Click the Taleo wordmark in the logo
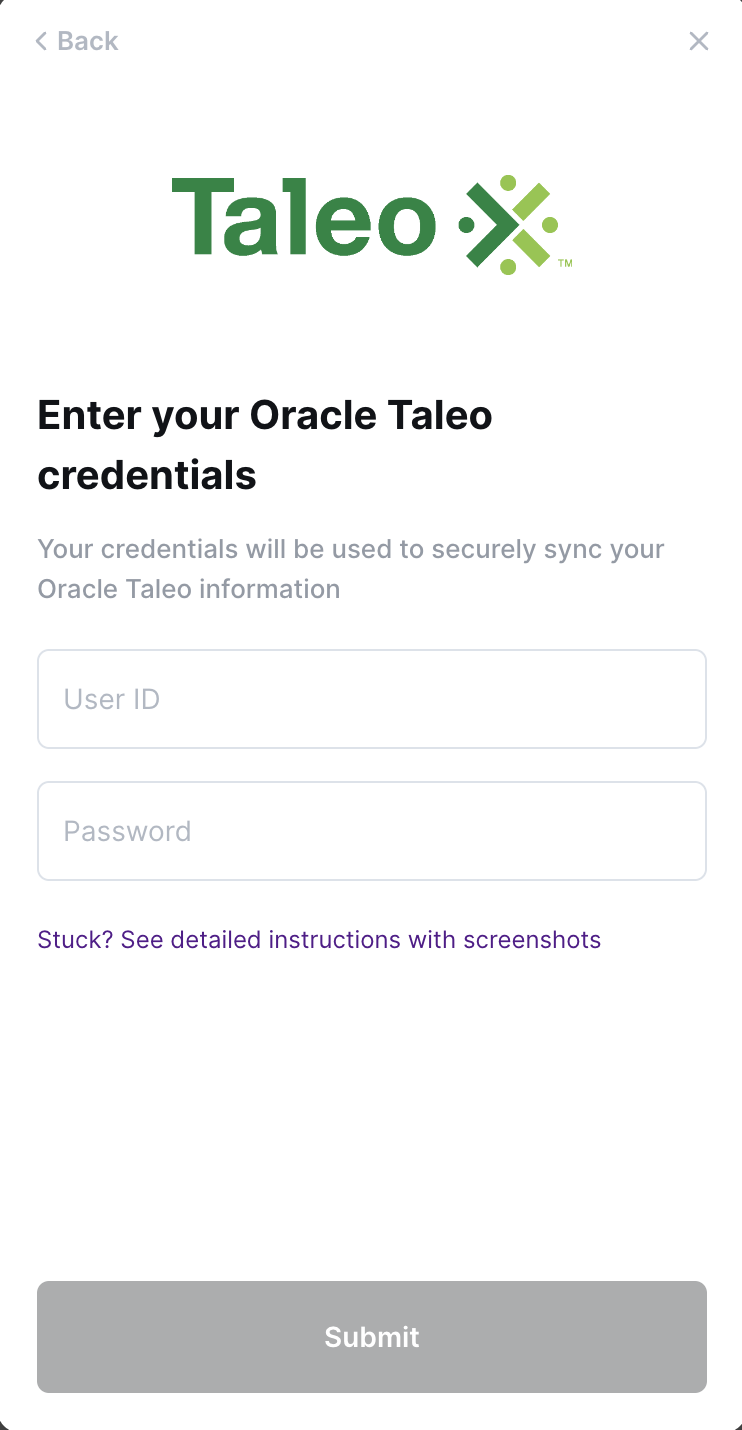 (304, 218)
